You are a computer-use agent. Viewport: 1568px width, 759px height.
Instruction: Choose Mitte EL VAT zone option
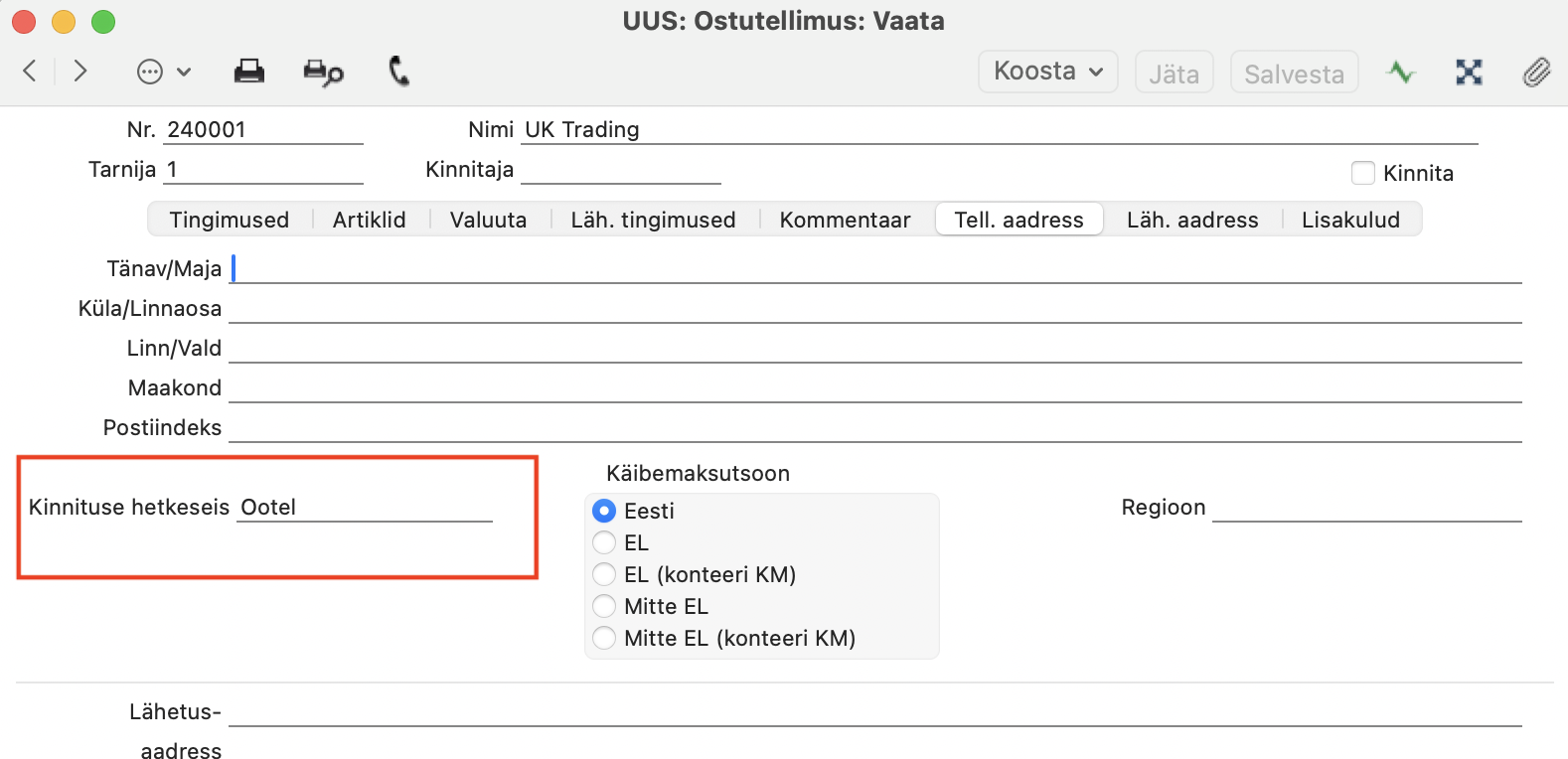604,606
